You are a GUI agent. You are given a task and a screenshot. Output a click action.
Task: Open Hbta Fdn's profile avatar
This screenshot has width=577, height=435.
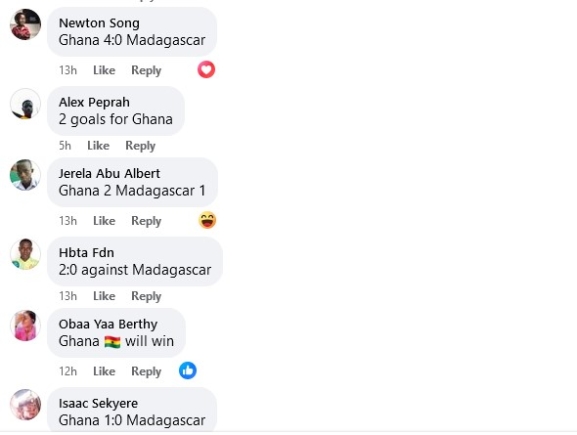[25, 254]
